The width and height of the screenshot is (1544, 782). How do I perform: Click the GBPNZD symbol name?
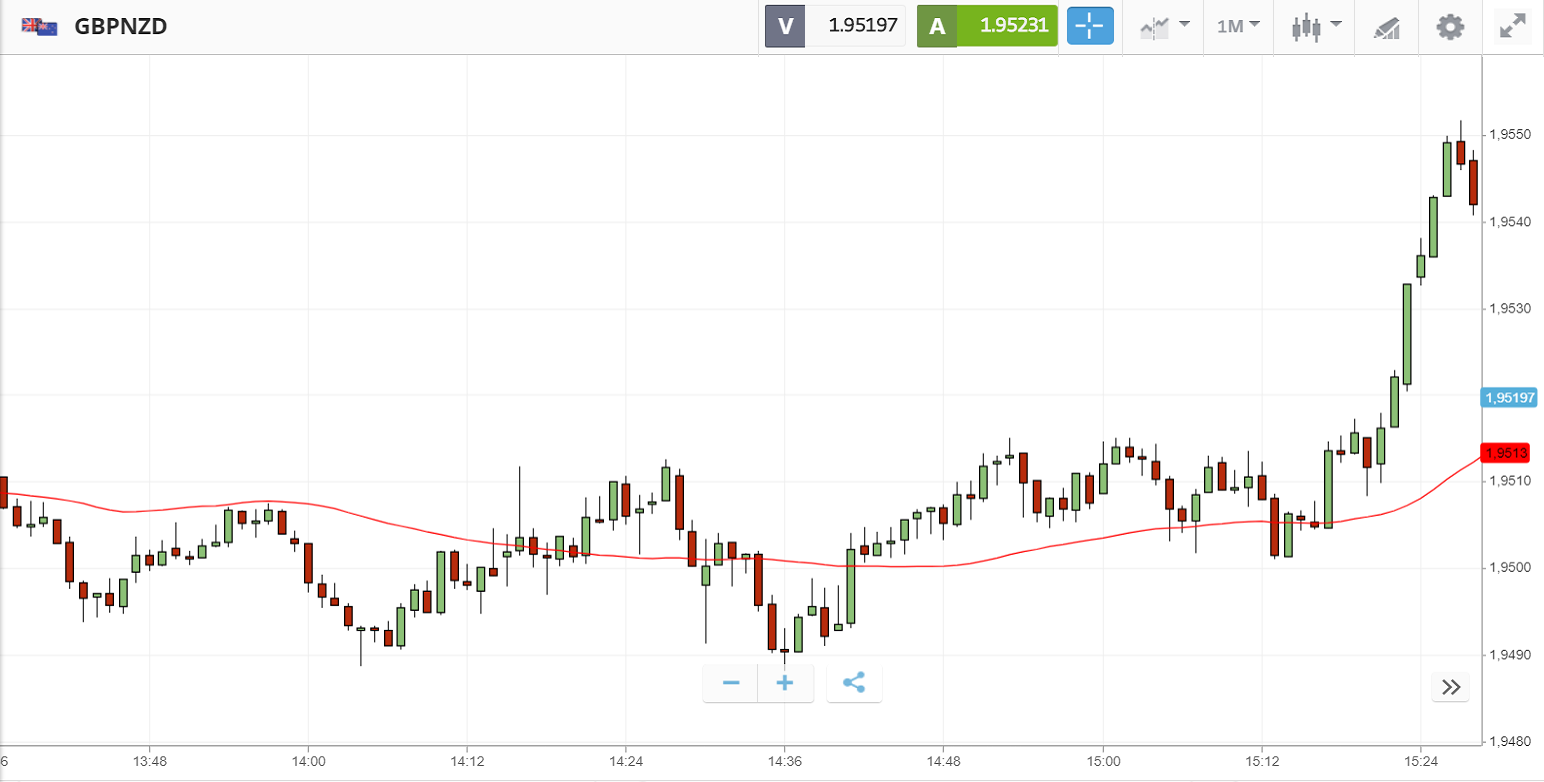pos(120,26)
